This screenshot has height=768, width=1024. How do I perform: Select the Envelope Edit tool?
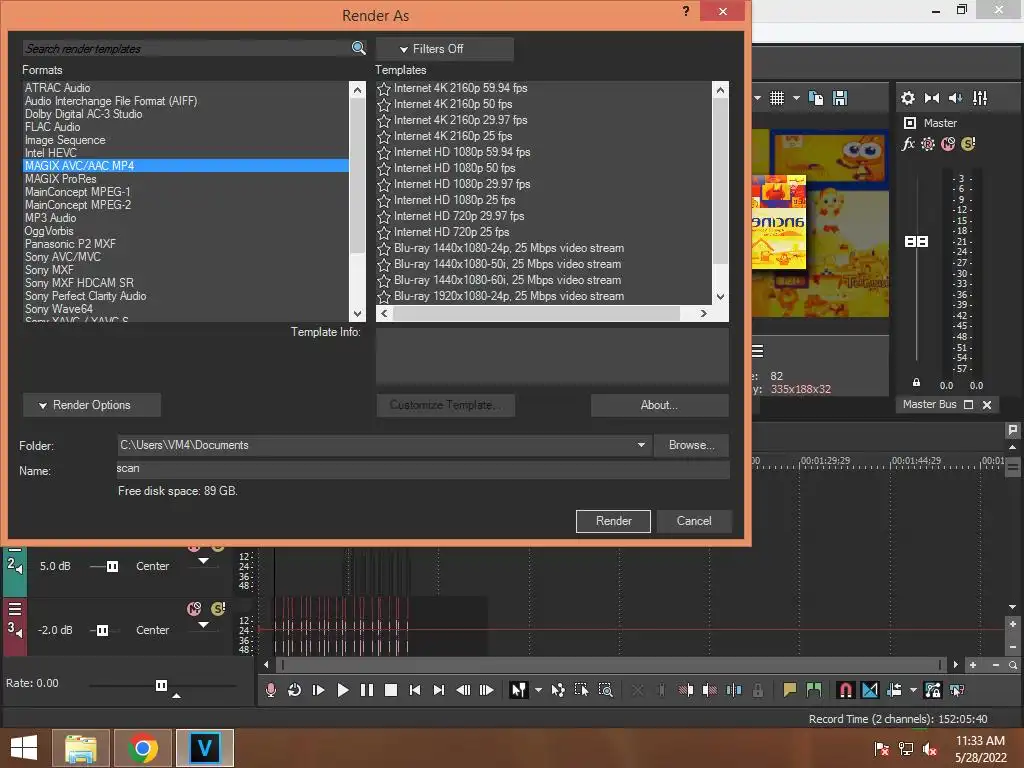click(x=558, y=690)
